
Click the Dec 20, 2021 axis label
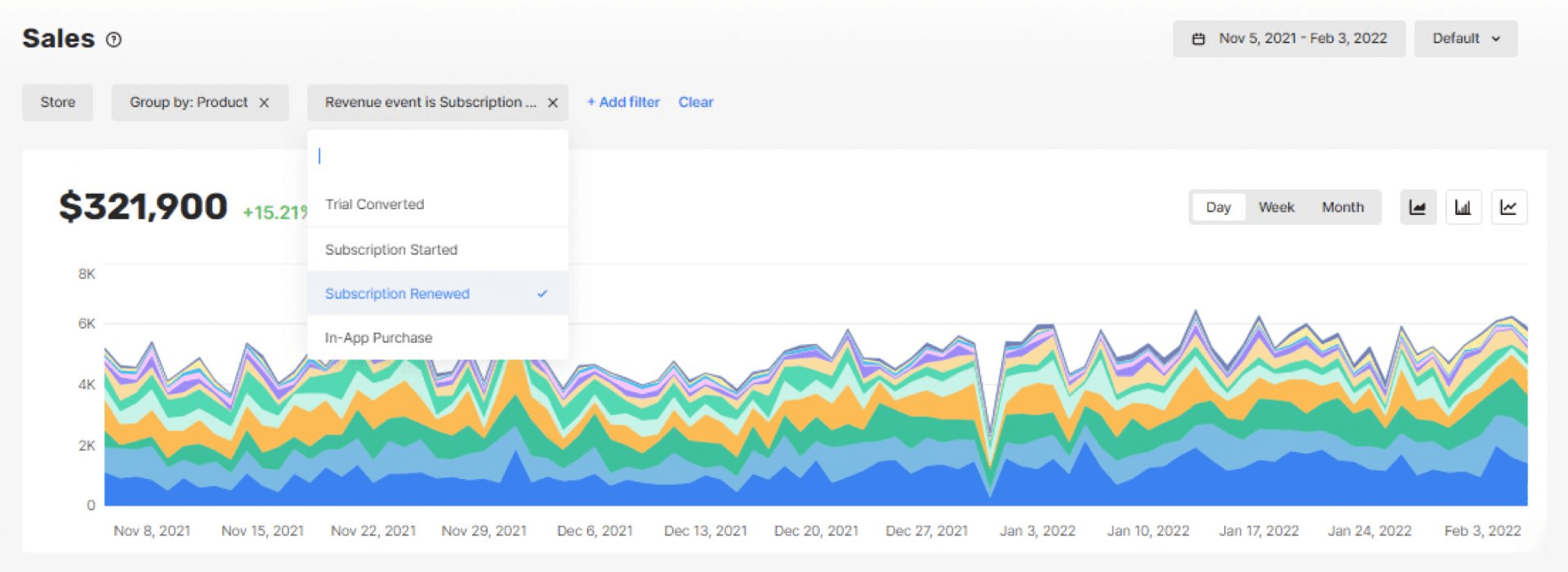(x=817, y=531)
